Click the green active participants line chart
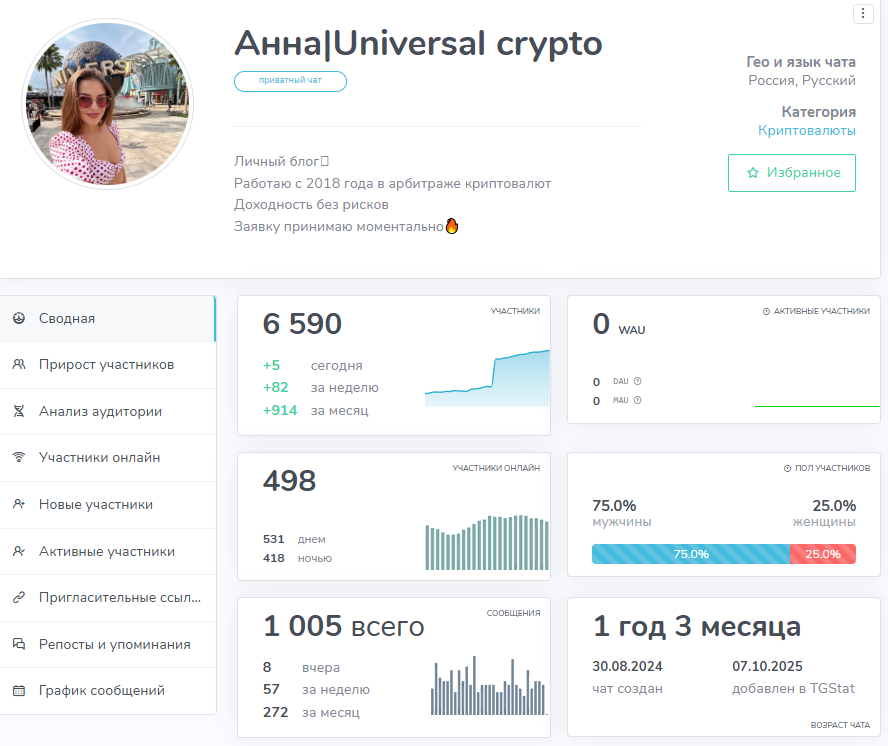 817,406
